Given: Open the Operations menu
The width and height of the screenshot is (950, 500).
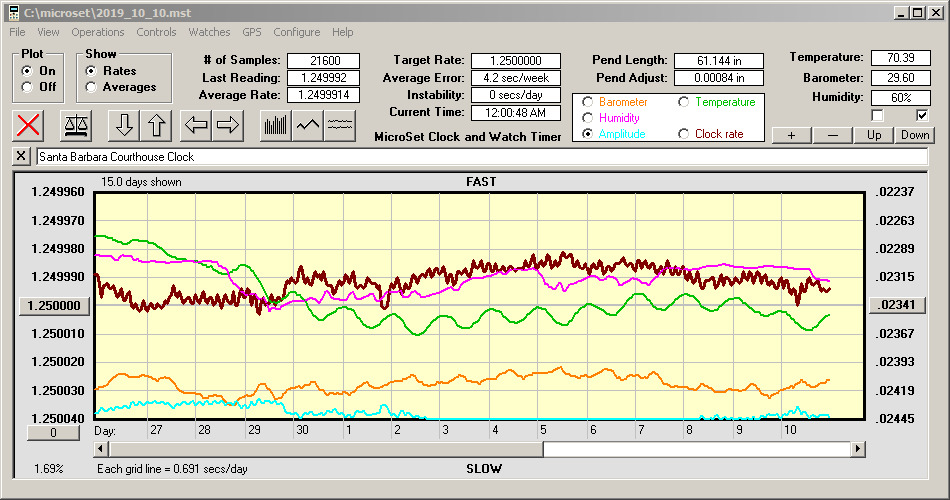Looking at the screenshot, I should tap(98, 32).
